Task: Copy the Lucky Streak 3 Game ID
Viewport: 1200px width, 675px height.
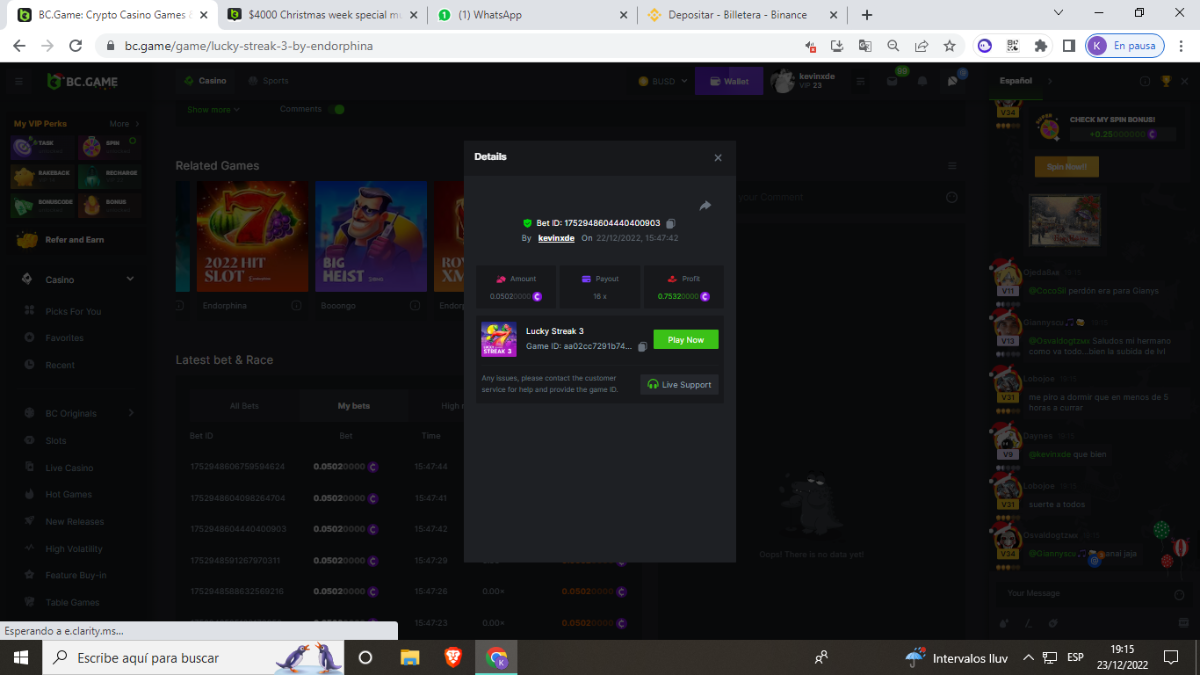Action: tap(642, 347)
